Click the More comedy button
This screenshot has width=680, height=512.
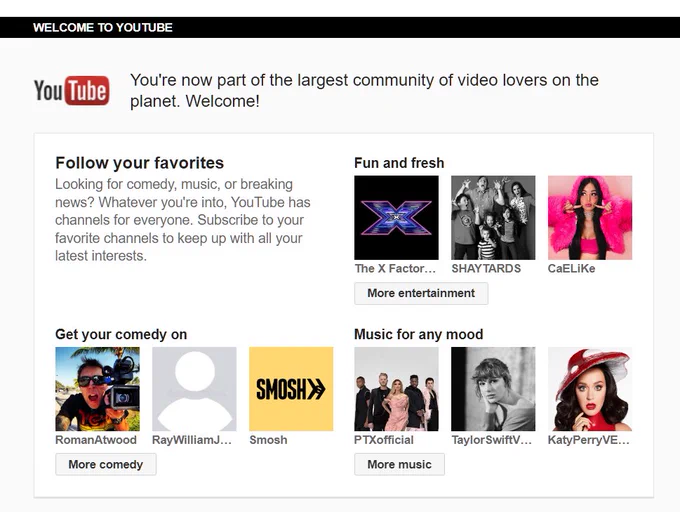tap(106, 465)
